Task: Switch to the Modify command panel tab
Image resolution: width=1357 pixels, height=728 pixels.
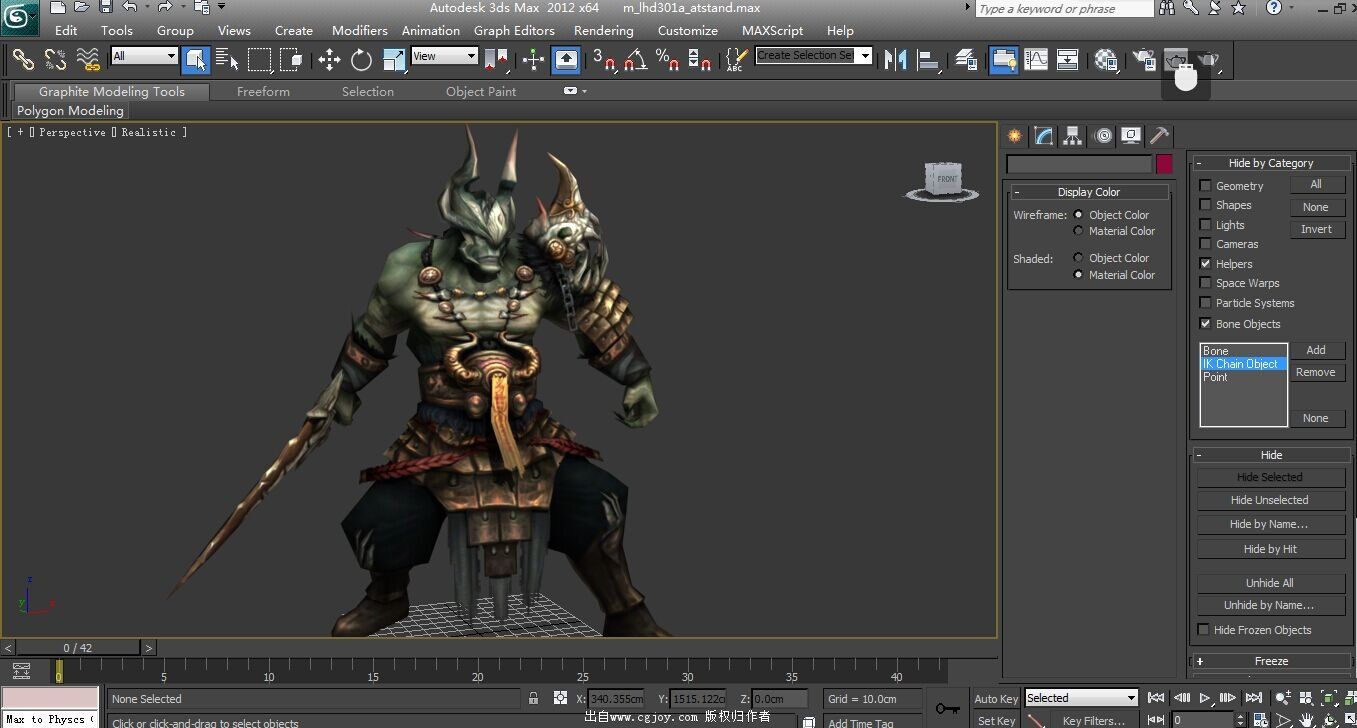Action: 1044,136
